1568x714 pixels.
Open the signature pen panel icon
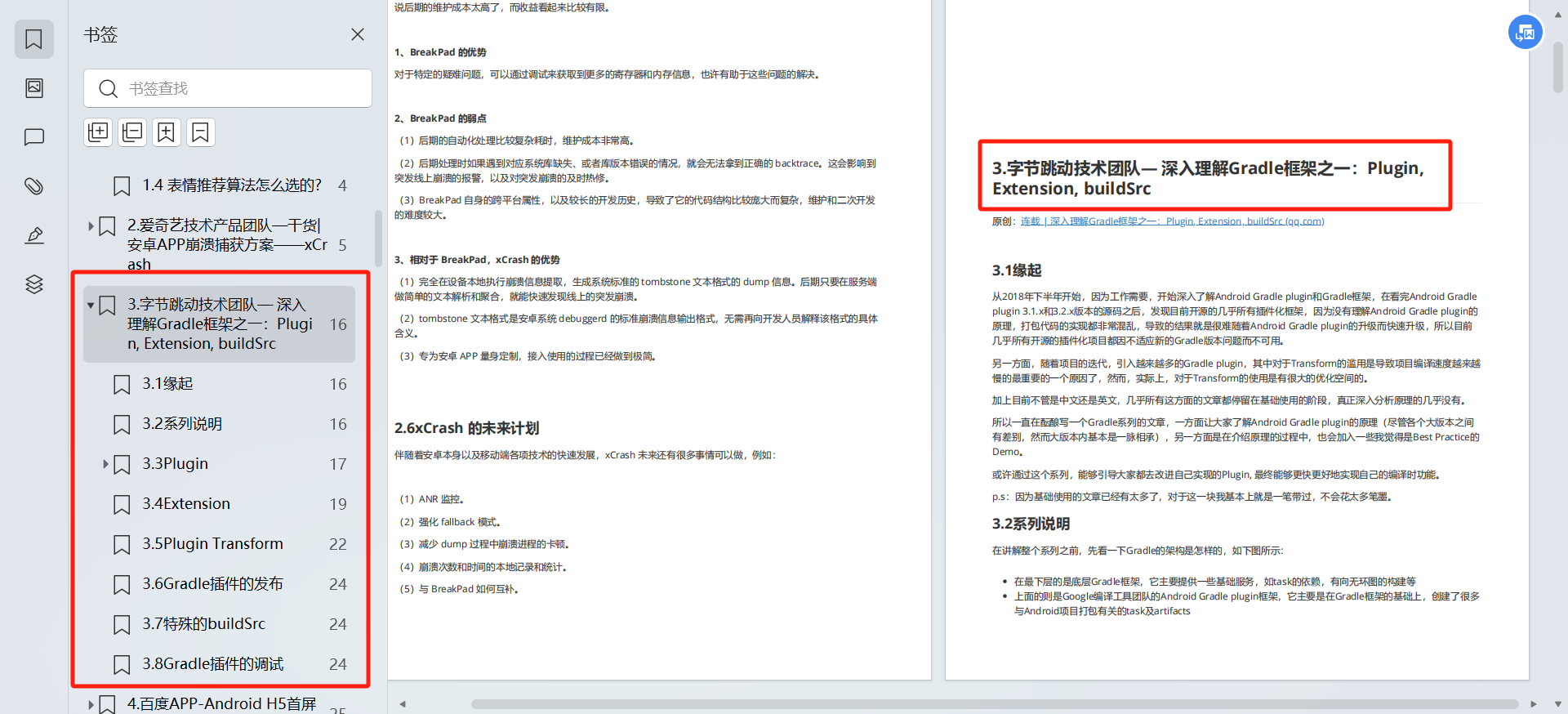click(33, 235)
